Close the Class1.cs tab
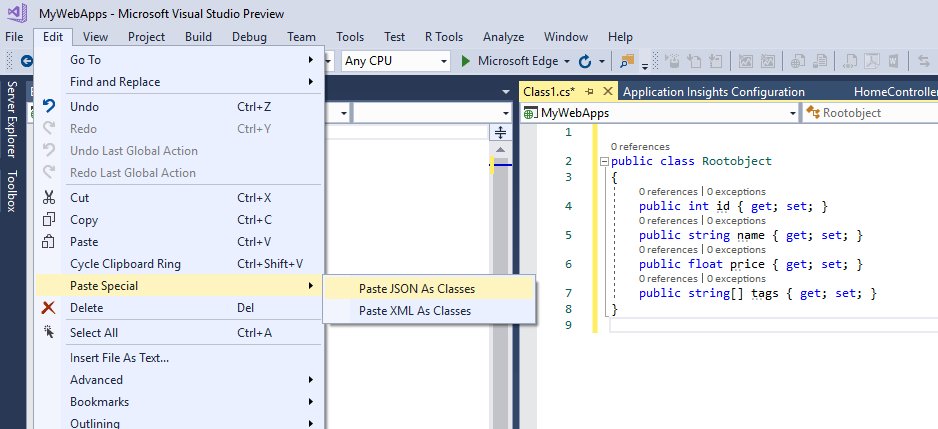938x429 pixels. tap(607, 92)
